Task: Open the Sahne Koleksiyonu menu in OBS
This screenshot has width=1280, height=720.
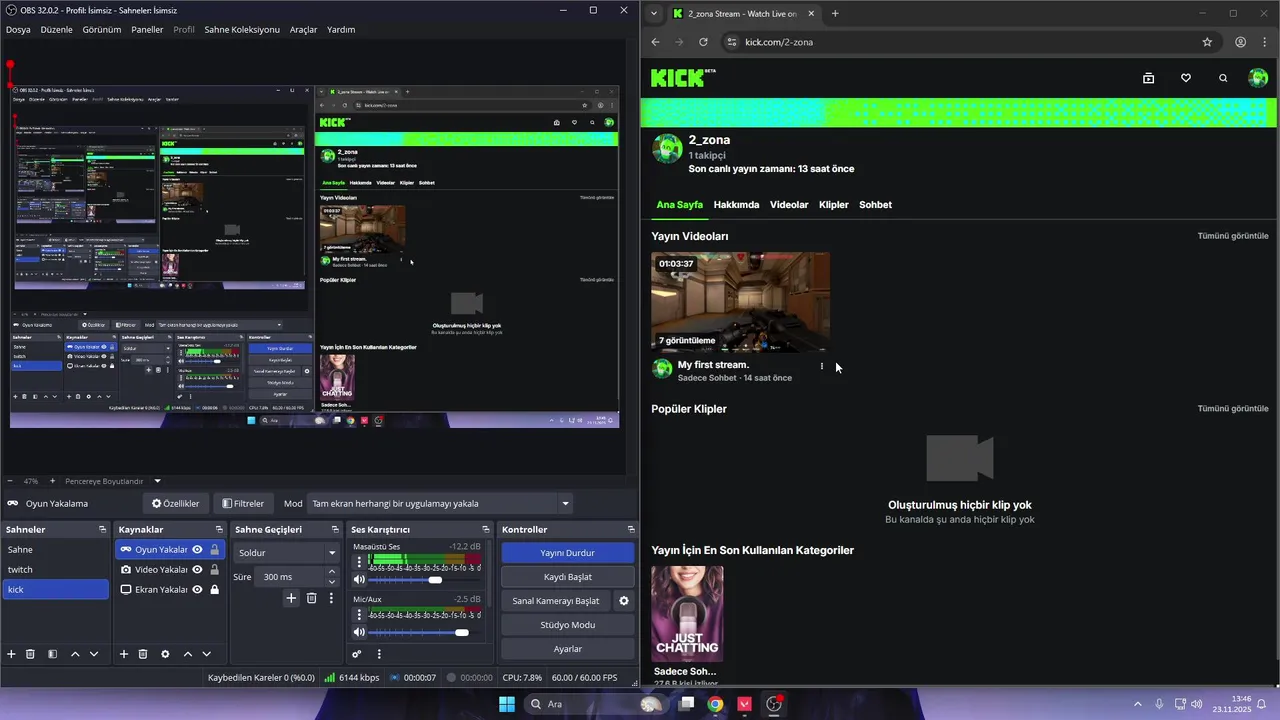Action: click(x=242, y=29)
